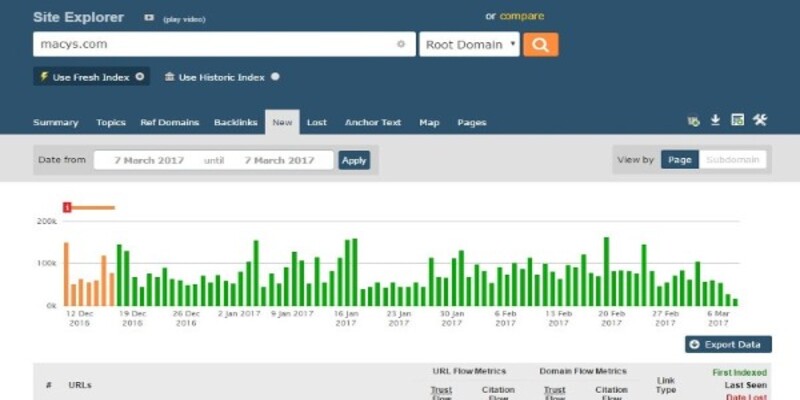Image resolution: width=800 pixels, height=400 pixels.
Task: Click the green add-to-bucket icon
Action: (693, 121)
